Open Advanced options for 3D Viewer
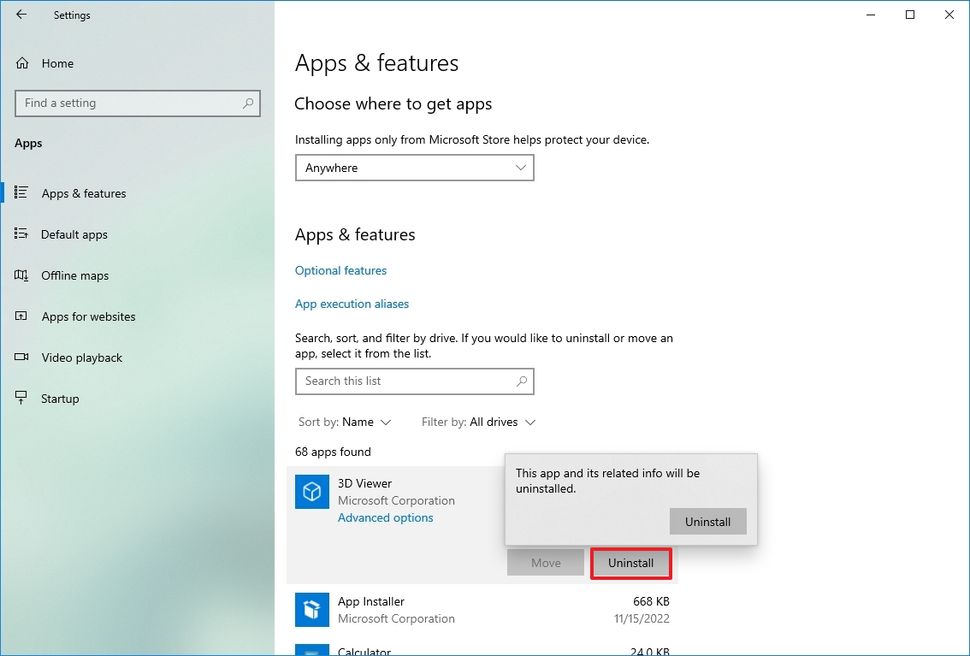Image resolution: width=970 pixels, height=656 pixels. click(x=385, y=517)
